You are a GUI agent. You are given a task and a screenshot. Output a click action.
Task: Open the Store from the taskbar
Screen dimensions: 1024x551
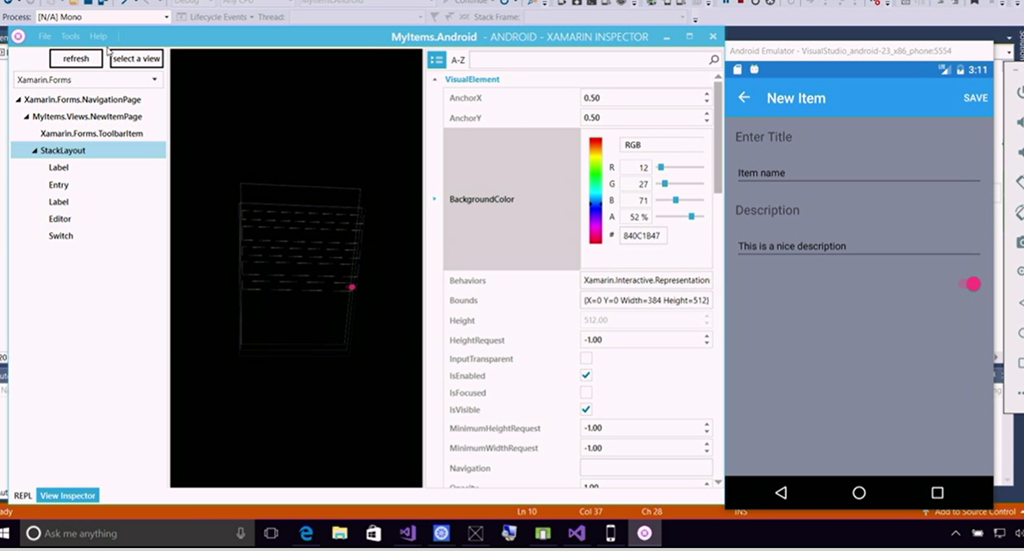tap(374, 534)
